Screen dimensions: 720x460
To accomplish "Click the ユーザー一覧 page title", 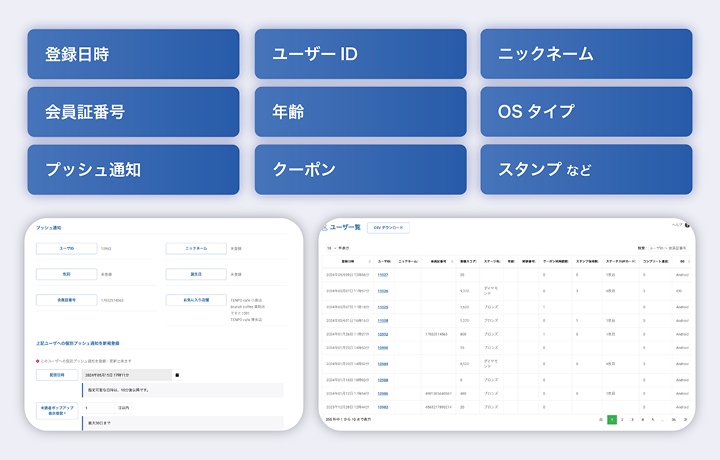I will pos(345,227).
